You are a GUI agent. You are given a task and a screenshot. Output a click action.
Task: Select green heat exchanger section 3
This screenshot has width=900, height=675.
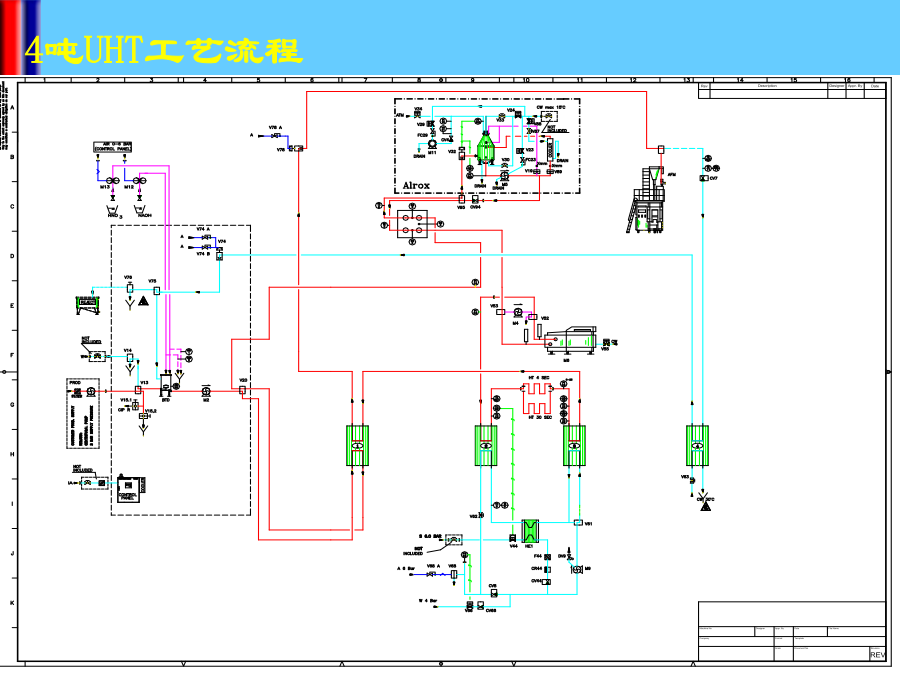[x=574, y=445]
